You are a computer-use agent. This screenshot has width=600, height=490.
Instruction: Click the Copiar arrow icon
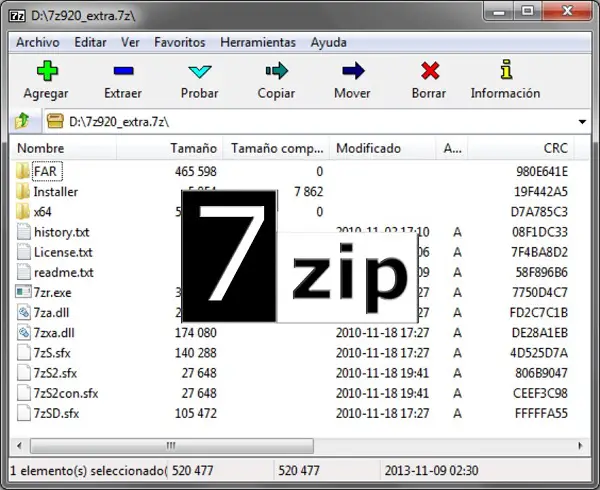[277, 71]
